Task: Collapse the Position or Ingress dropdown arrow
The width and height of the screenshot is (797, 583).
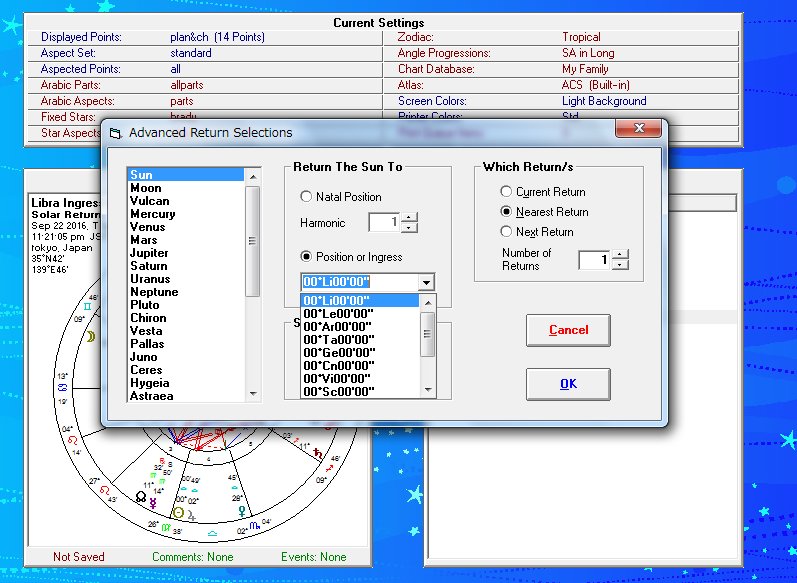Action: [427, 283]
